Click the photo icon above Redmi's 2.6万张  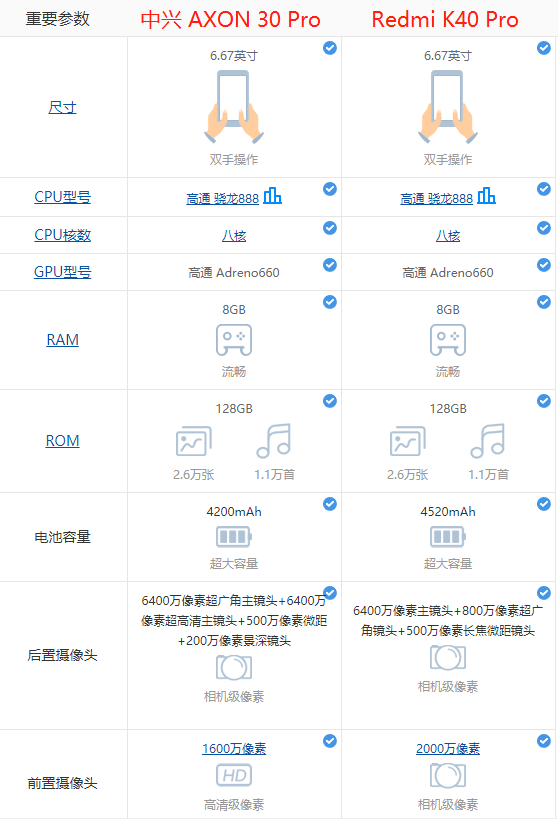[408, 441]
